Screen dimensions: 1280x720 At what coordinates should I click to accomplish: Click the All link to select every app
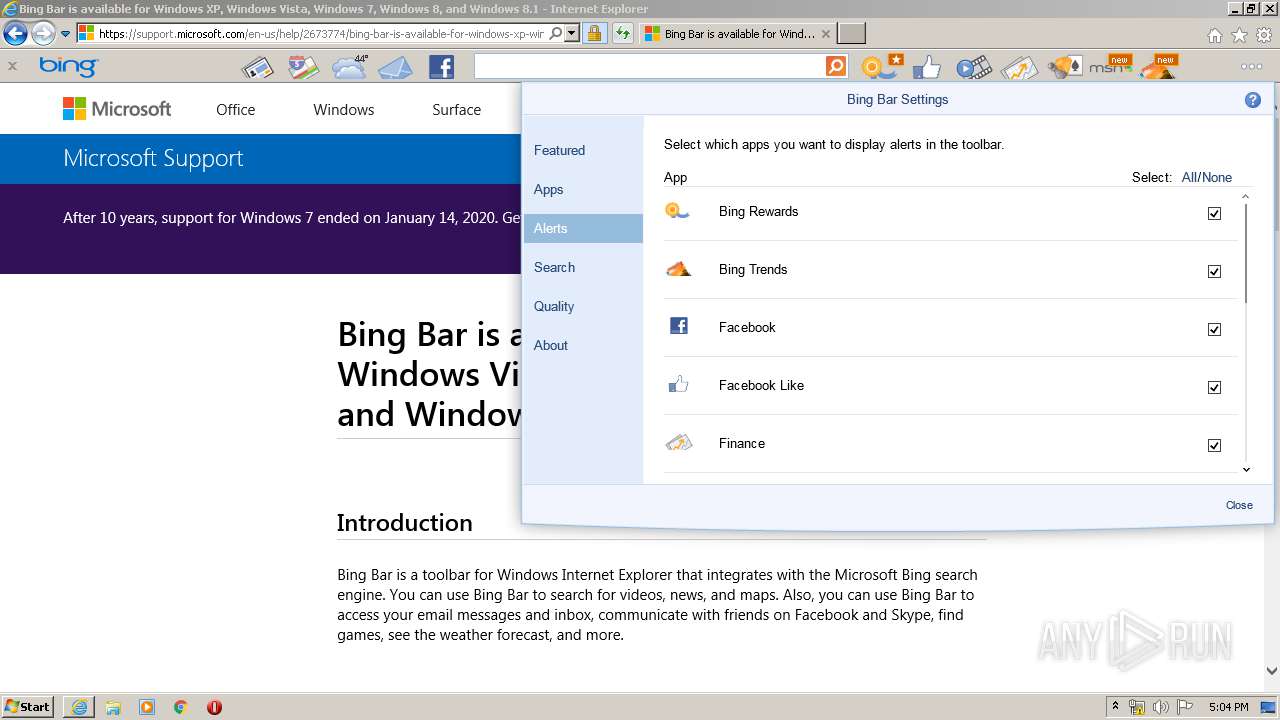[1189, 177]
